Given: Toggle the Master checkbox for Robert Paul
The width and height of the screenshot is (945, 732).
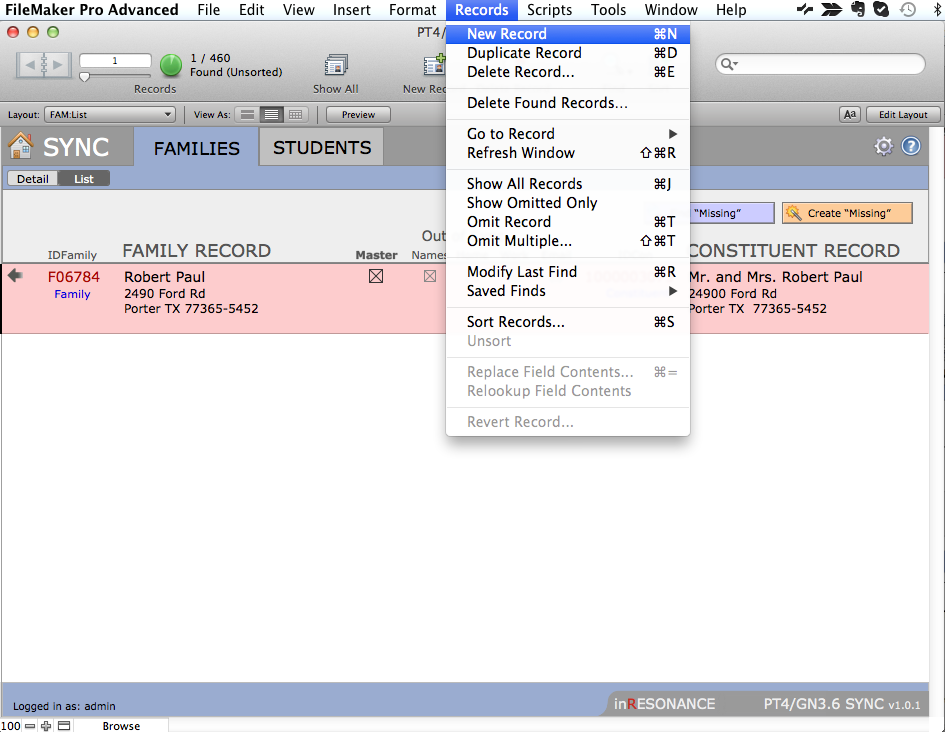Looking at the screenshot, I should coord(376,276).
